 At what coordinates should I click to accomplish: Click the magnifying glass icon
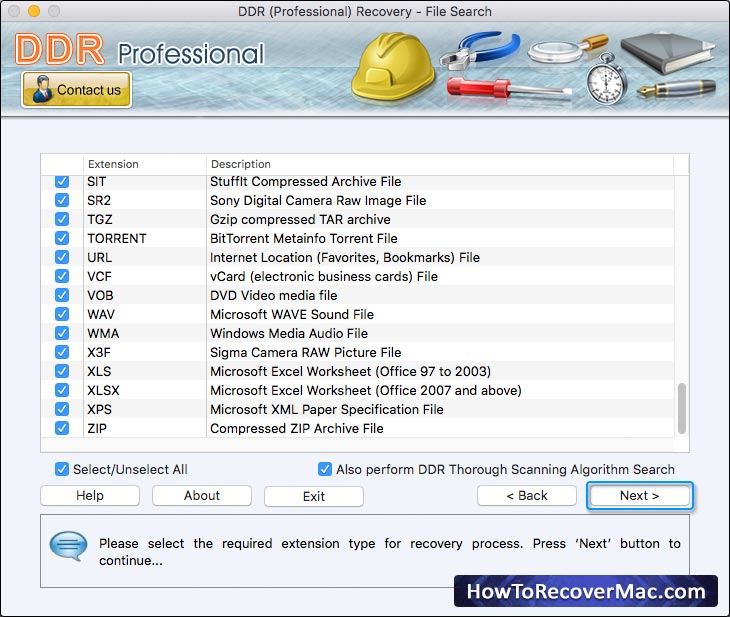[568, 49]
